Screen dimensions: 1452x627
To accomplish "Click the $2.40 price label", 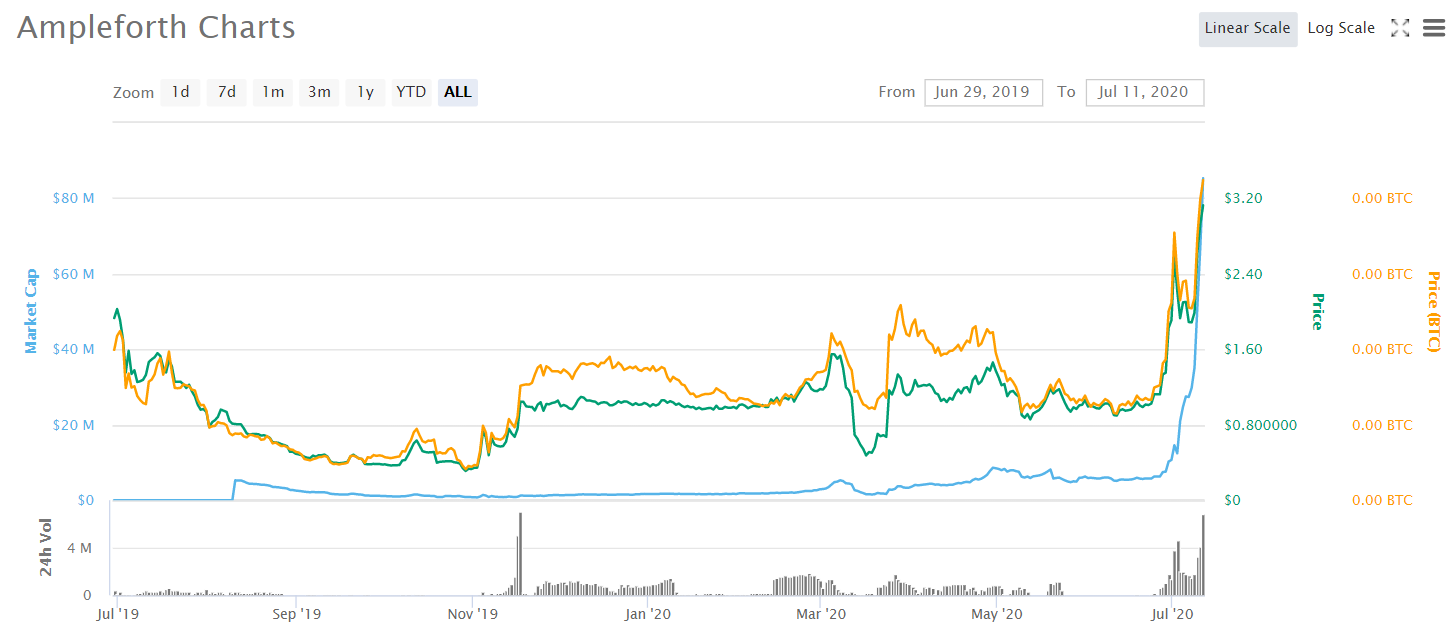I will click(1243, 274).
